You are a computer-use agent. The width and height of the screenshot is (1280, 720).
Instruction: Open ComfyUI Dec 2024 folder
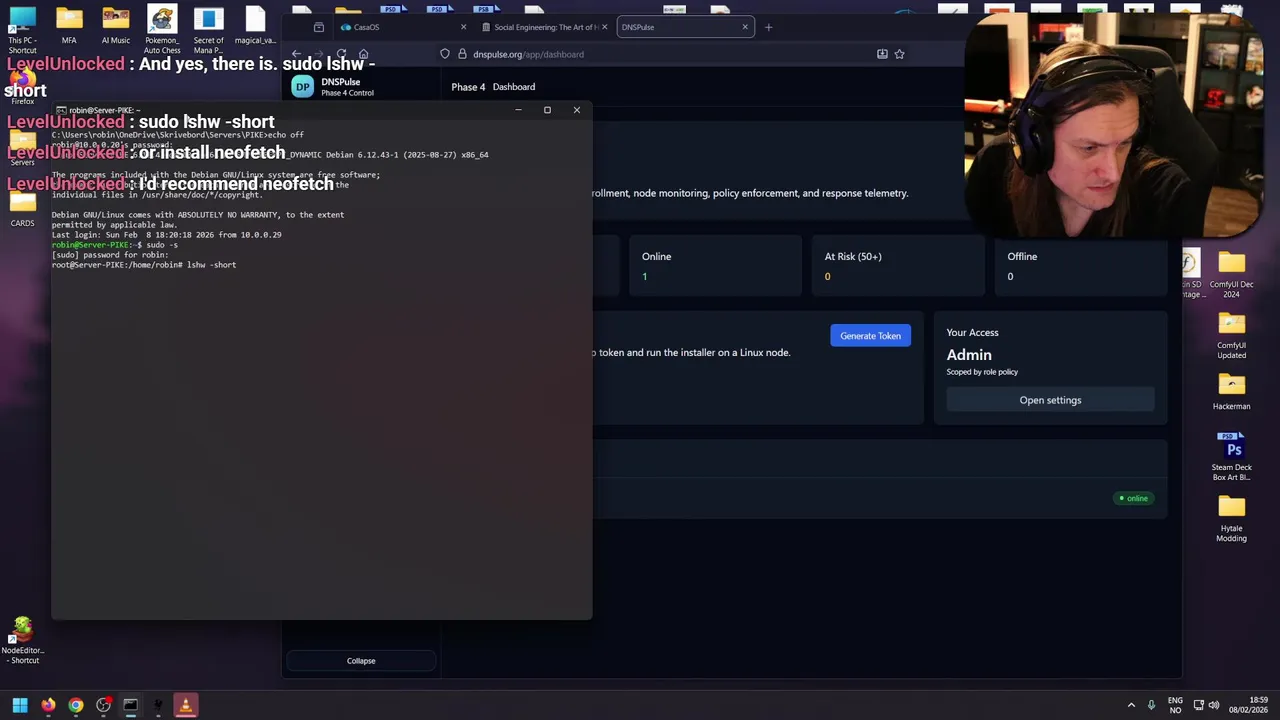tap(1231, 272)
